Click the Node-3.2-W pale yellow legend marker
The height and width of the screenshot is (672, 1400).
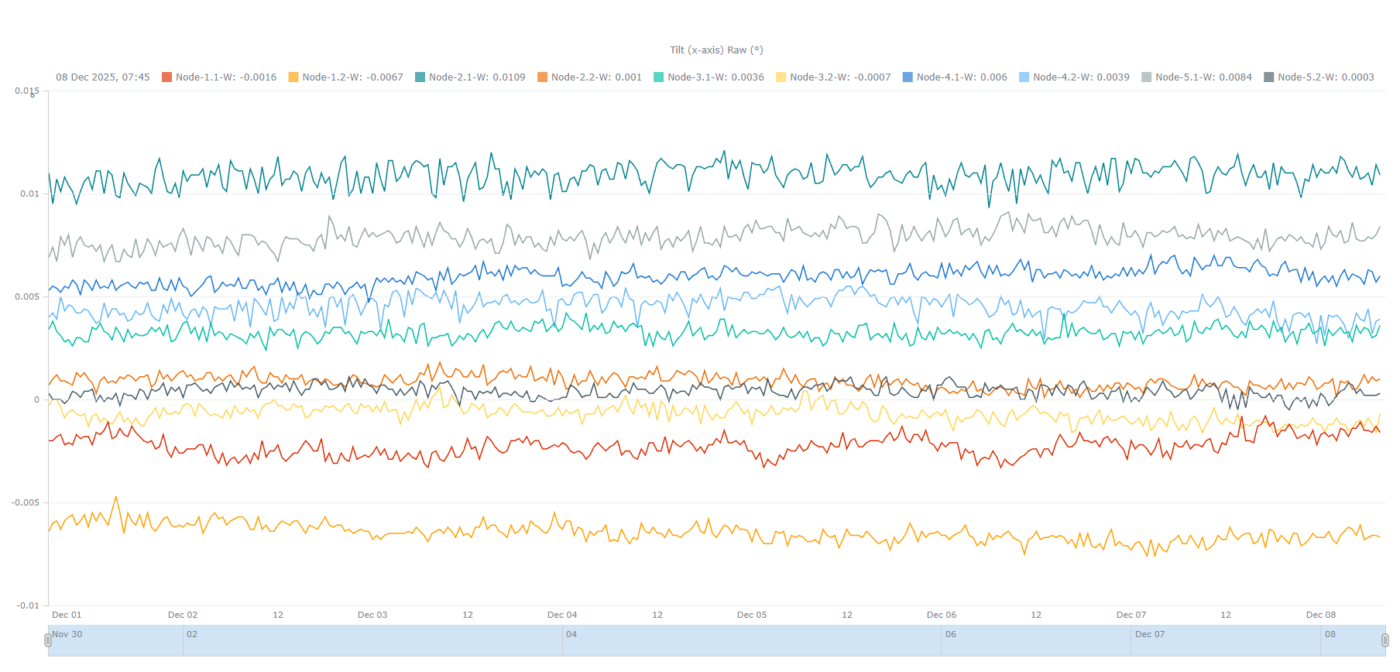click(781, 77)
